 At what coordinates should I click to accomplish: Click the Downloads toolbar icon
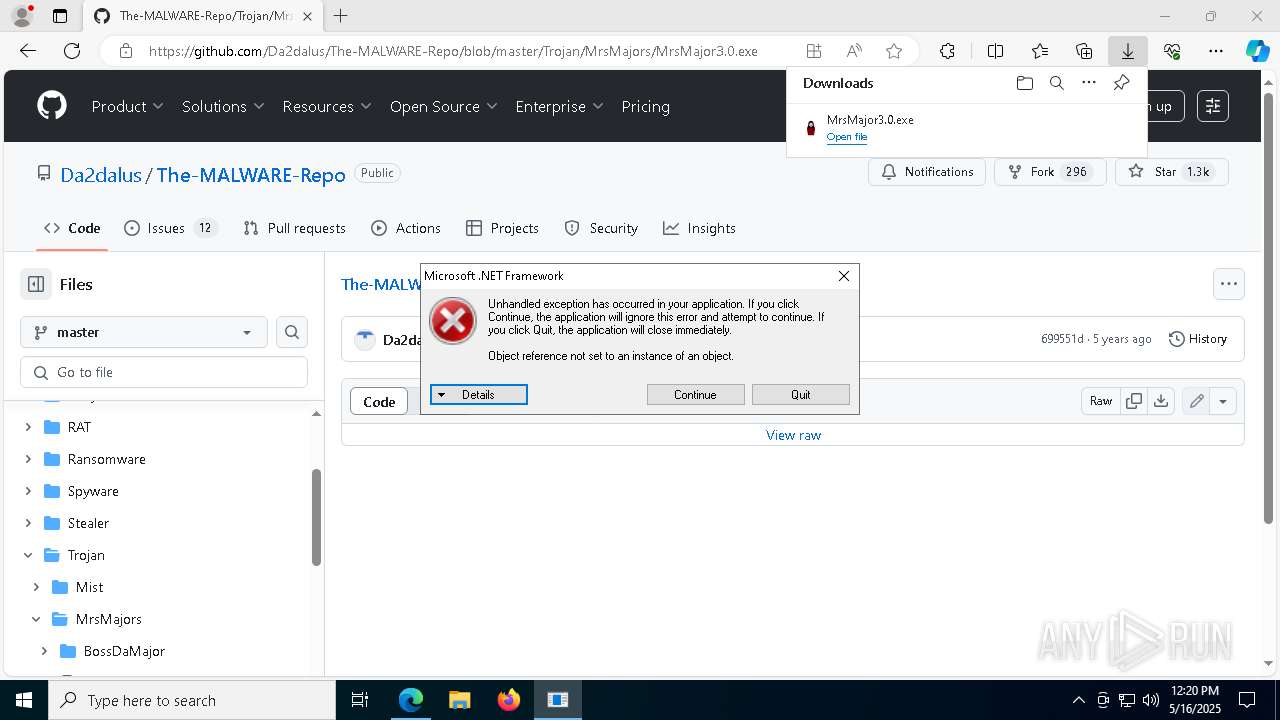pyautogui.click(x=1127, y=51)
